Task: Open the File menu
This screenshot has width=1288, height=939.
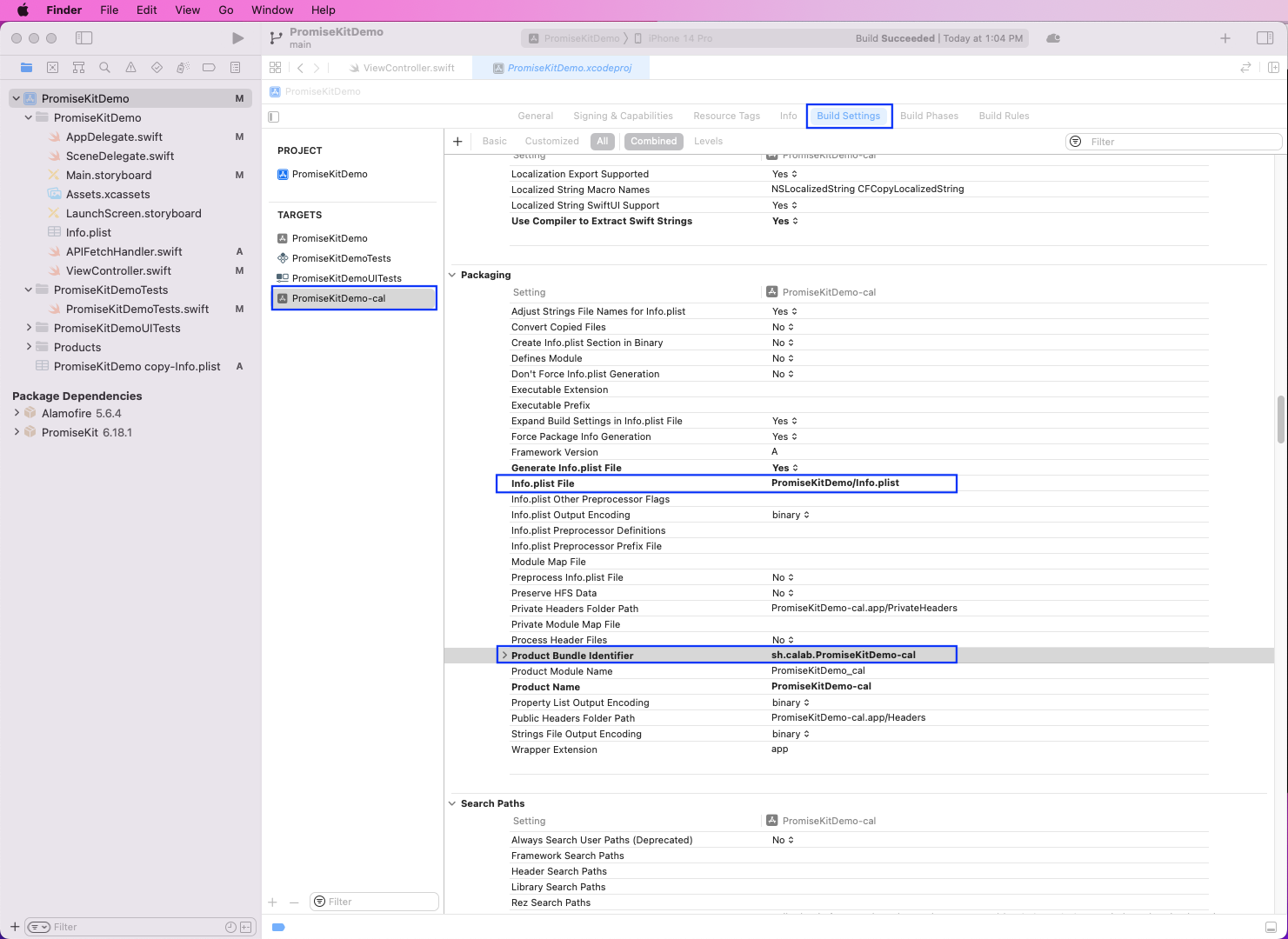Action: (109, 10)
